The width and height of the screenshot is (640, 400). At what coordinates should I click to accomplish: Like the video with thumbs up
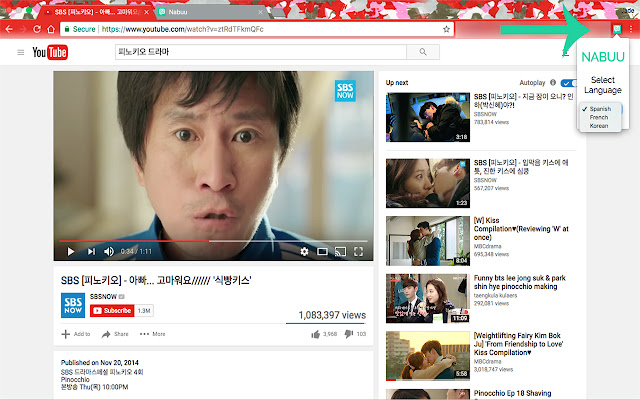click(x=316, y=334)
